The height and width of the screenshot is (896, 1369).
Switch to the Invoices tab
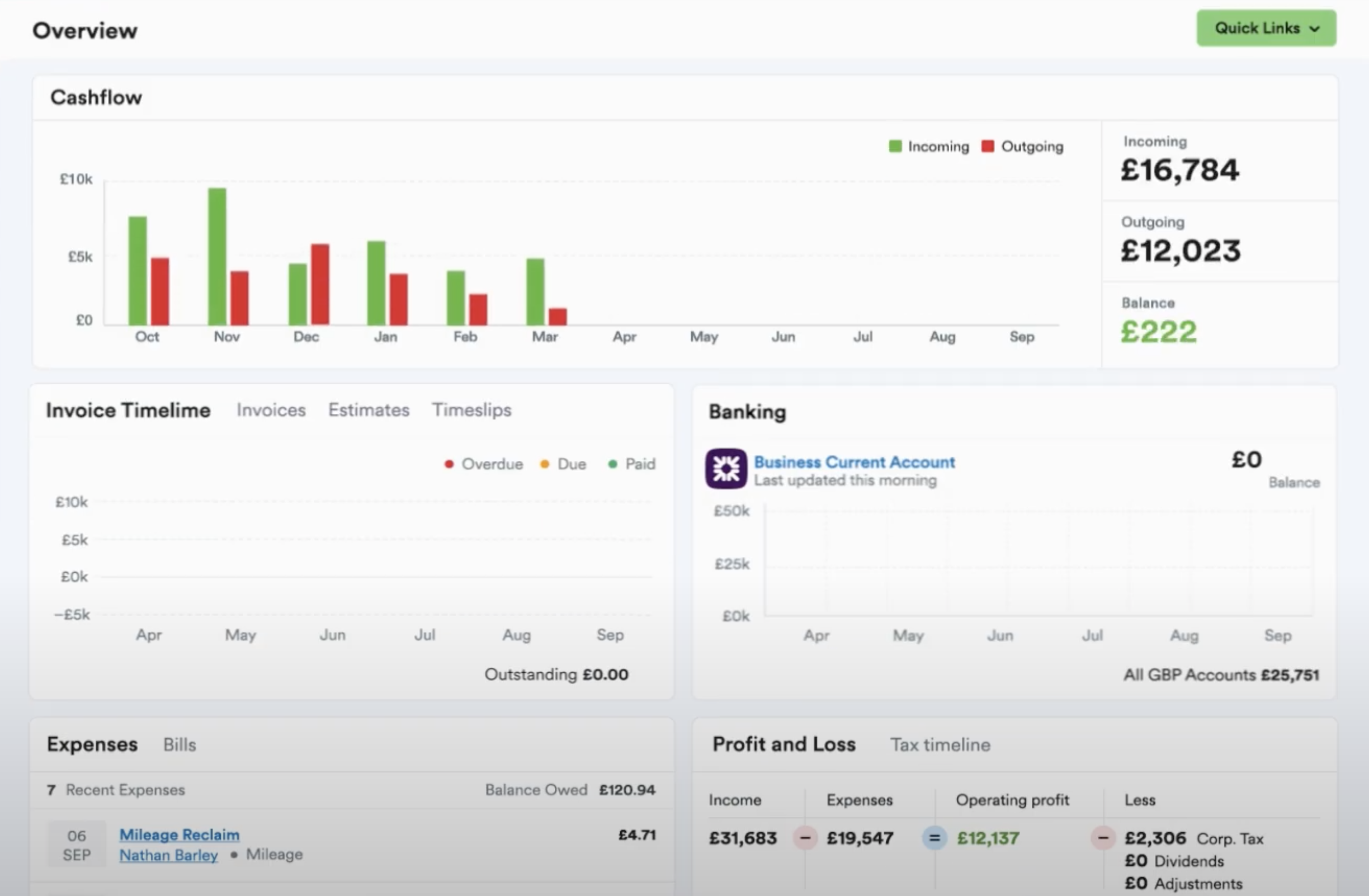point(271,410)
